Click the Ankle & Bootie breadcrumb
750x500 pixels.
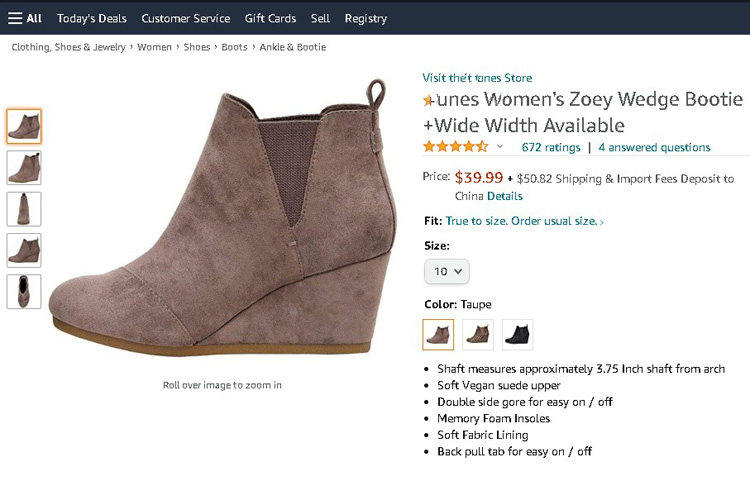click(292, 47)
